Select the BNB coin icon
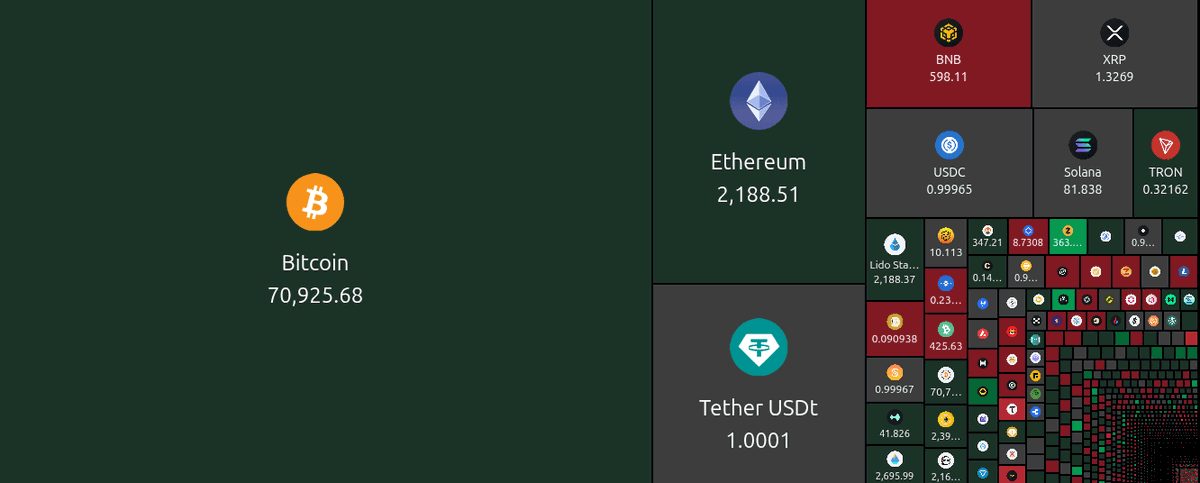The image size is (1200, 483). (948, 33)
